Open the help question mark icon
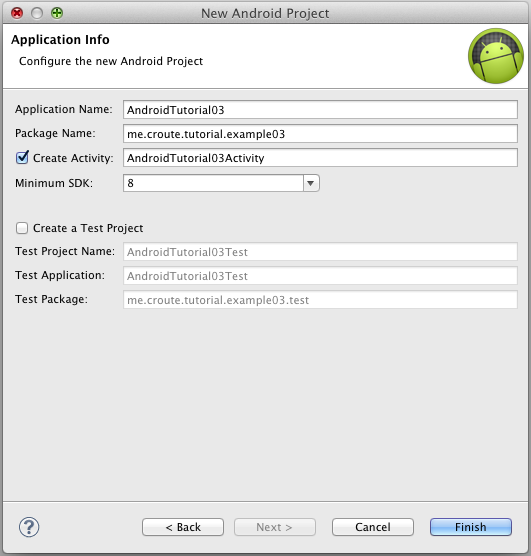This screenshot has width=531, height=556. pyautogui.click(x=29, y=527)
